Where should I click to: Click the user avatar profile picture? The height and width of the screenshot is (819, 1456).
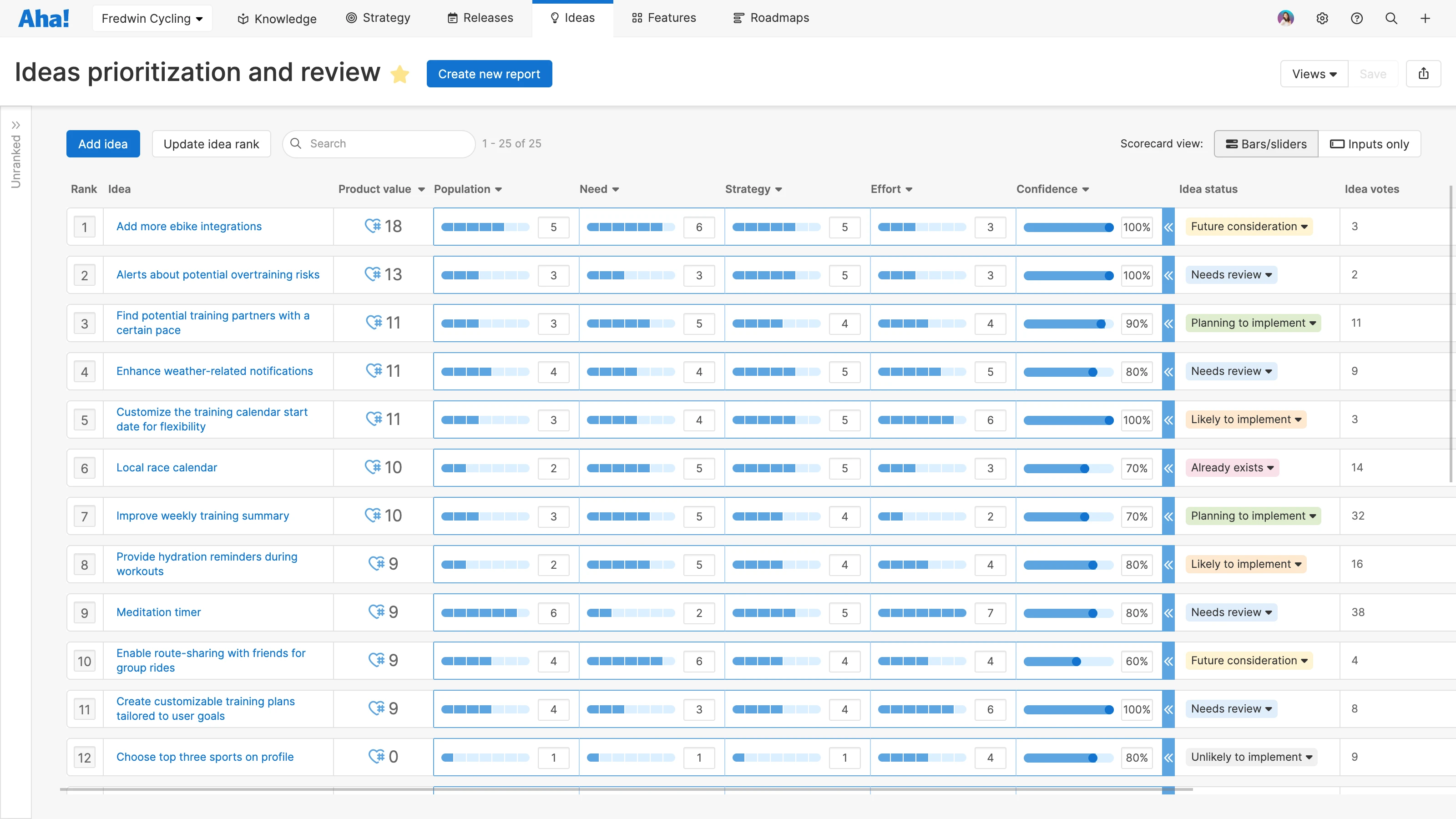click(1285, 18)
